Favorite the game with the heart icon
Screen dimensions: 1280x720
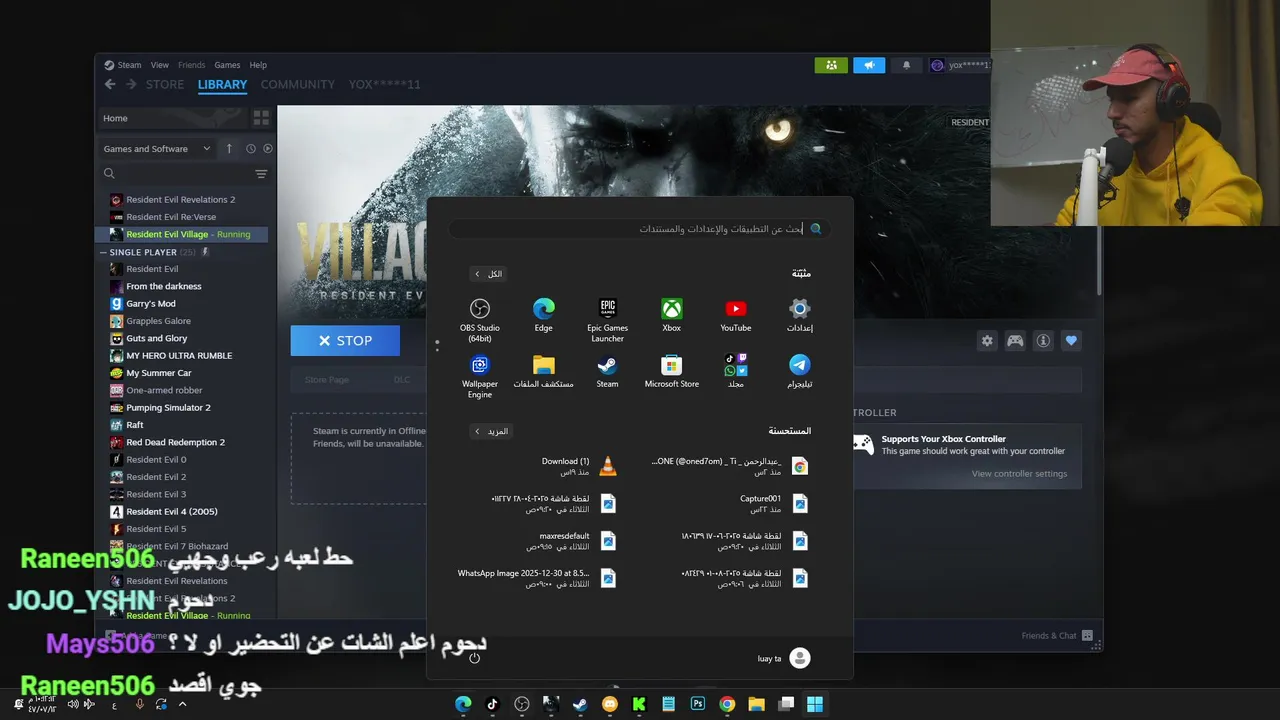(1071, 341)
